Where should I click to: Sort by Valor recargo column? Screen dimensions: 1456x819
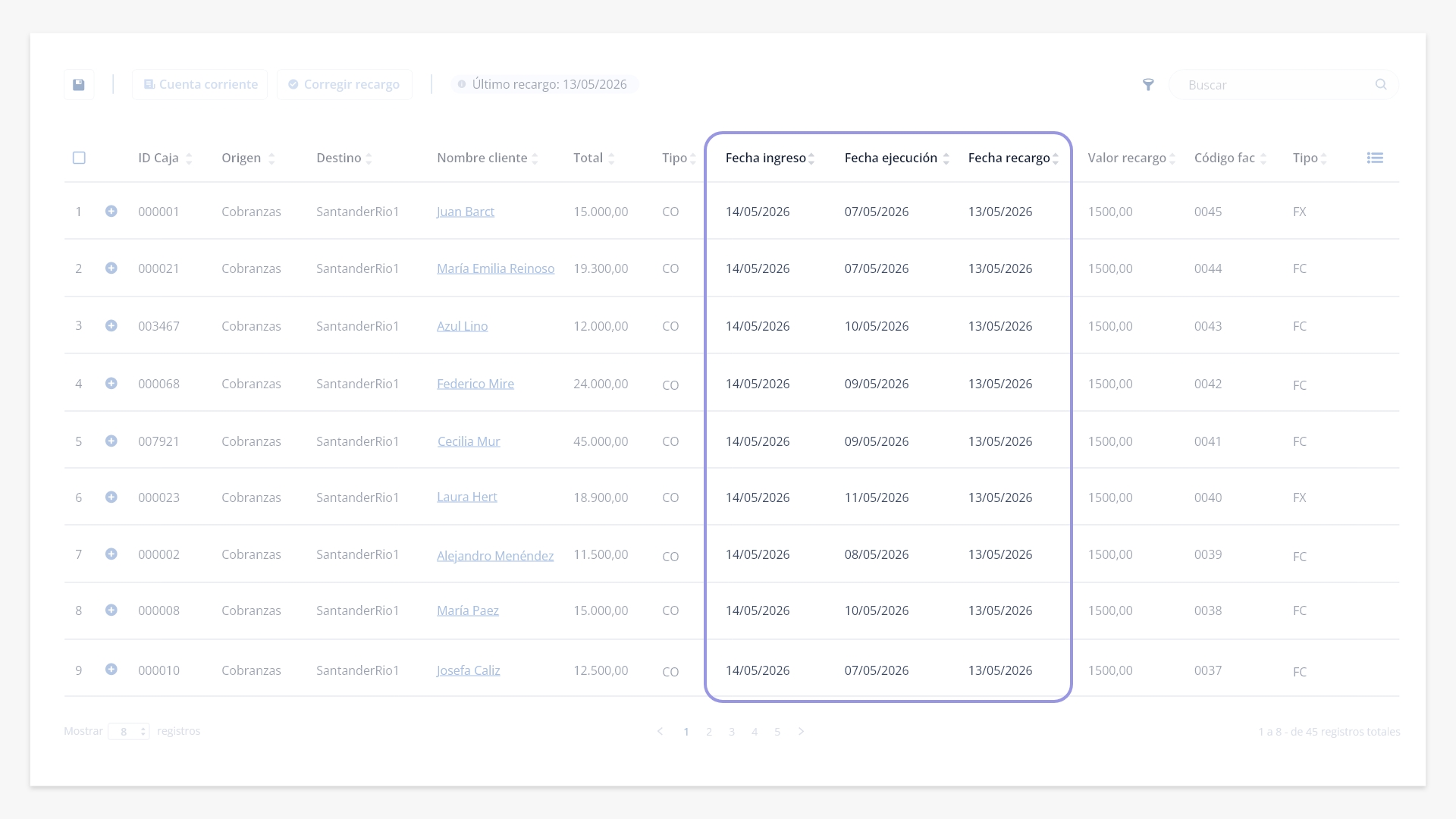pos(1172,158)
